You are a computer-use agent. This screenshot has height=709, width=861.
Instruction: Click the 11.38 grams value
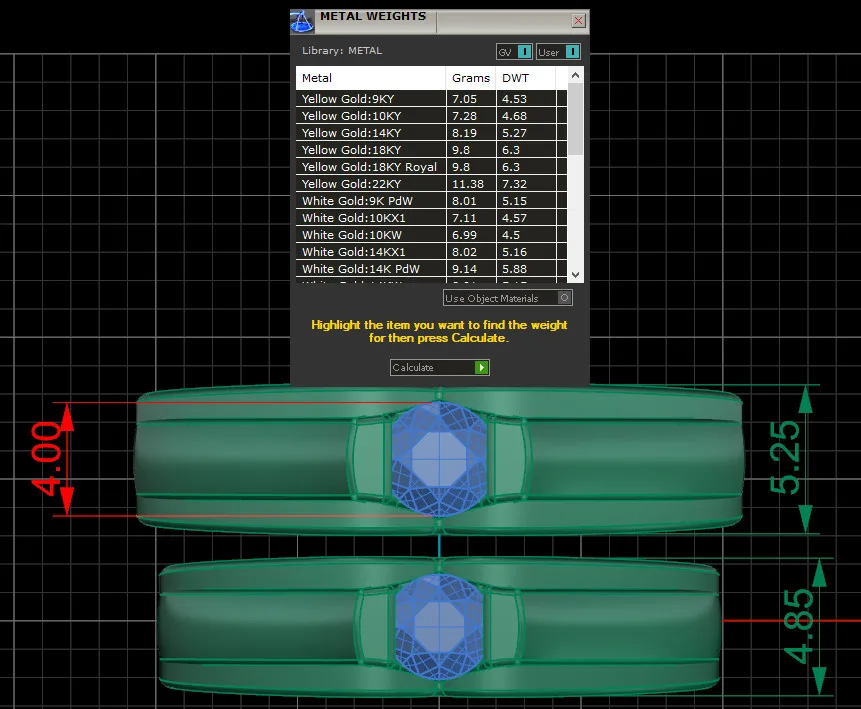coord(468,184)
